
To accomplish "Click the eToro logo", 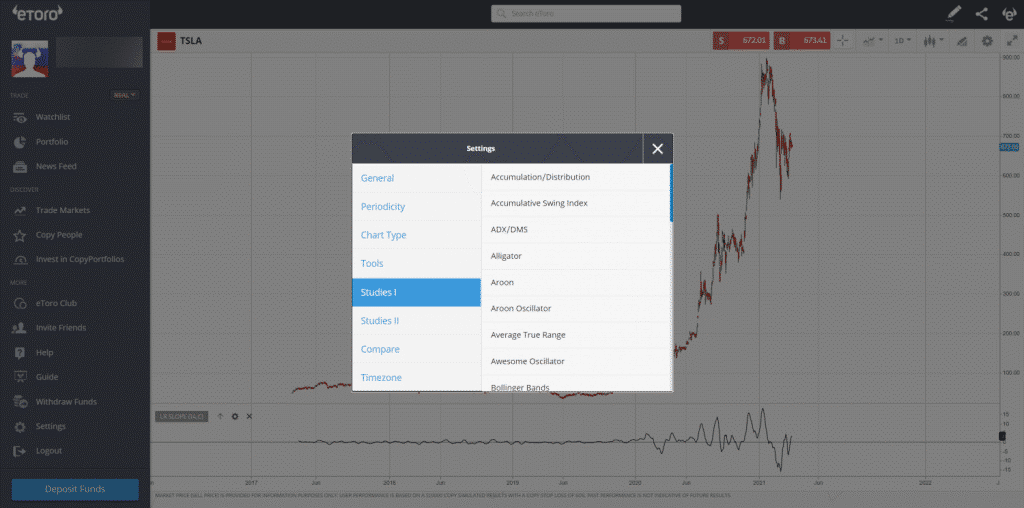I will coord(37,12).
